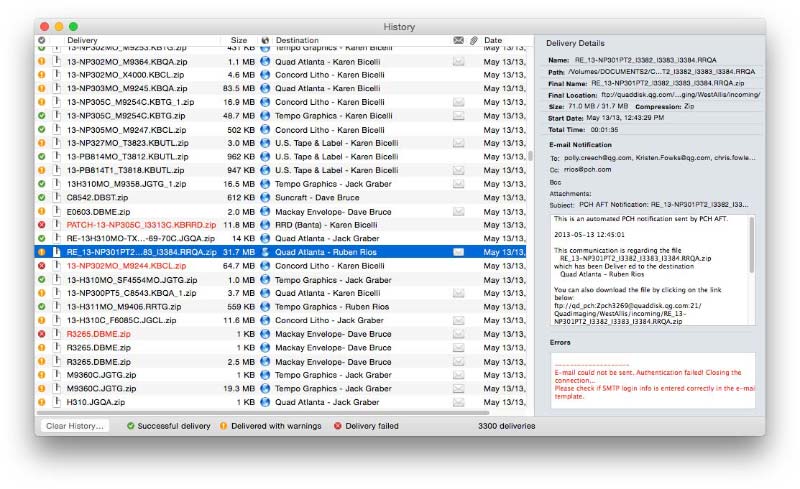The image size is (800, 489).
Task: Click the status checkmark column header icon
Action: [41, 40]
